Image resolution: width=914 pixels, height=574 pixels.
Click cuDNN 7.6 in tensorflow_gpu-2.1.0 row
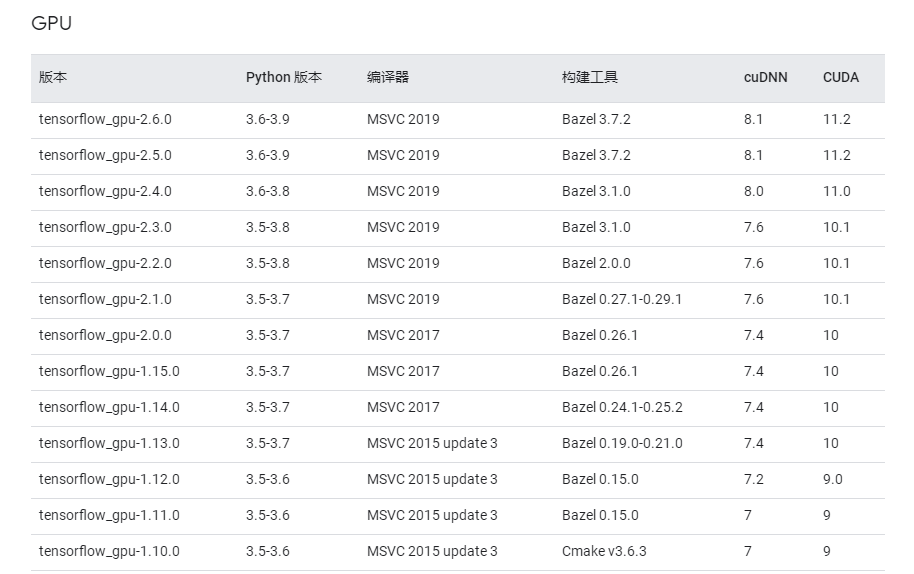click(x=754, y=300)
